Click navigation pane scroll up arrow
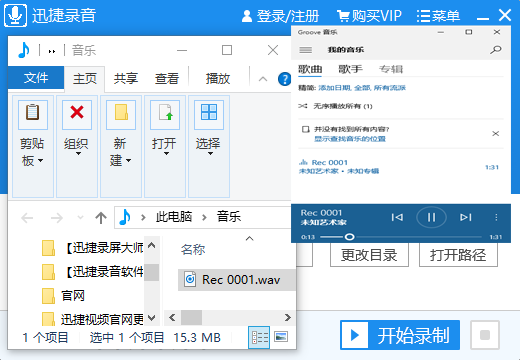Screen dimensions: 520x360 pos(152,246)
